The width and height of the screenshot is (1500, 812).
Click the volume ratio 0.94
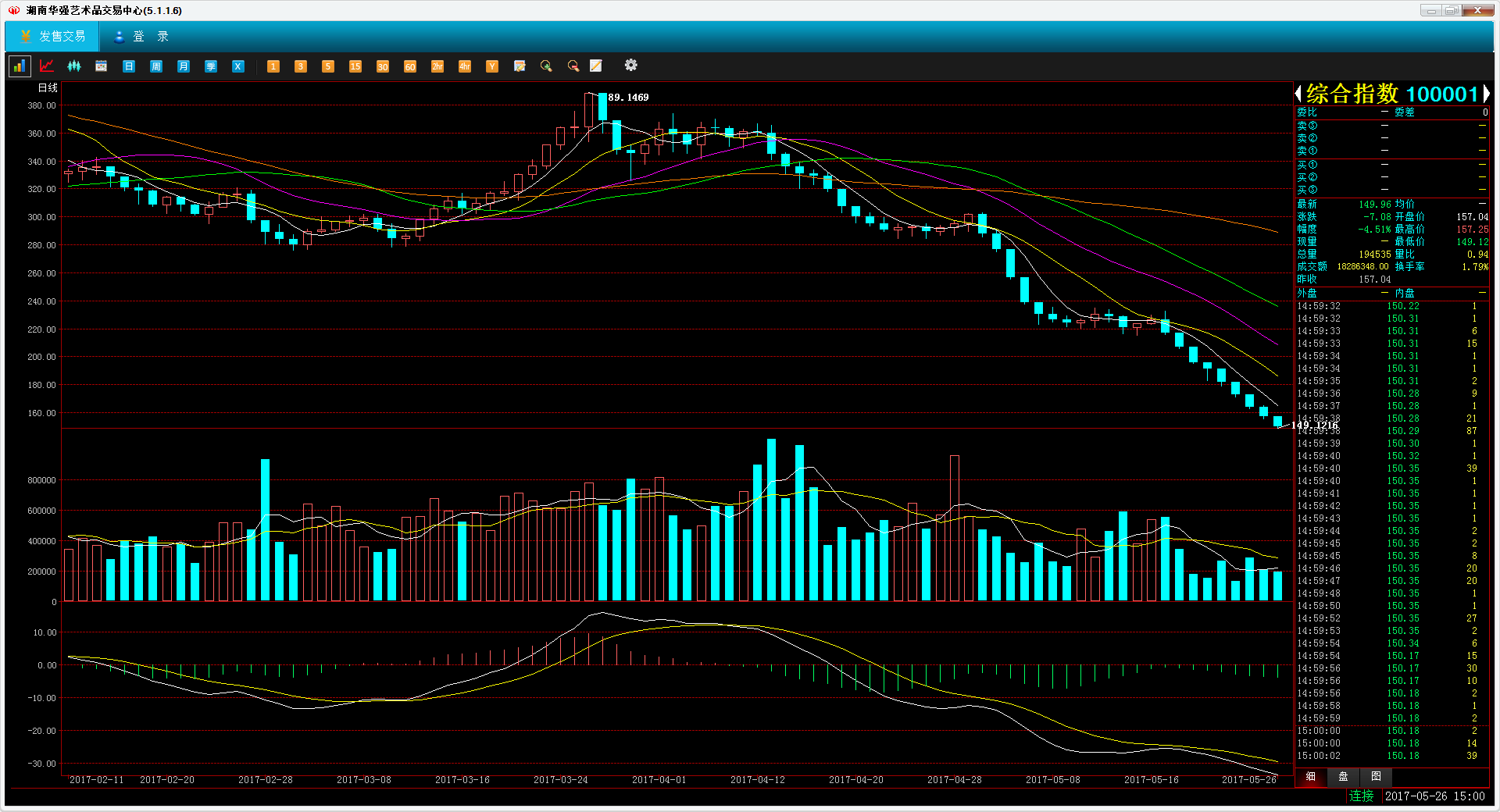[1477, 255]
